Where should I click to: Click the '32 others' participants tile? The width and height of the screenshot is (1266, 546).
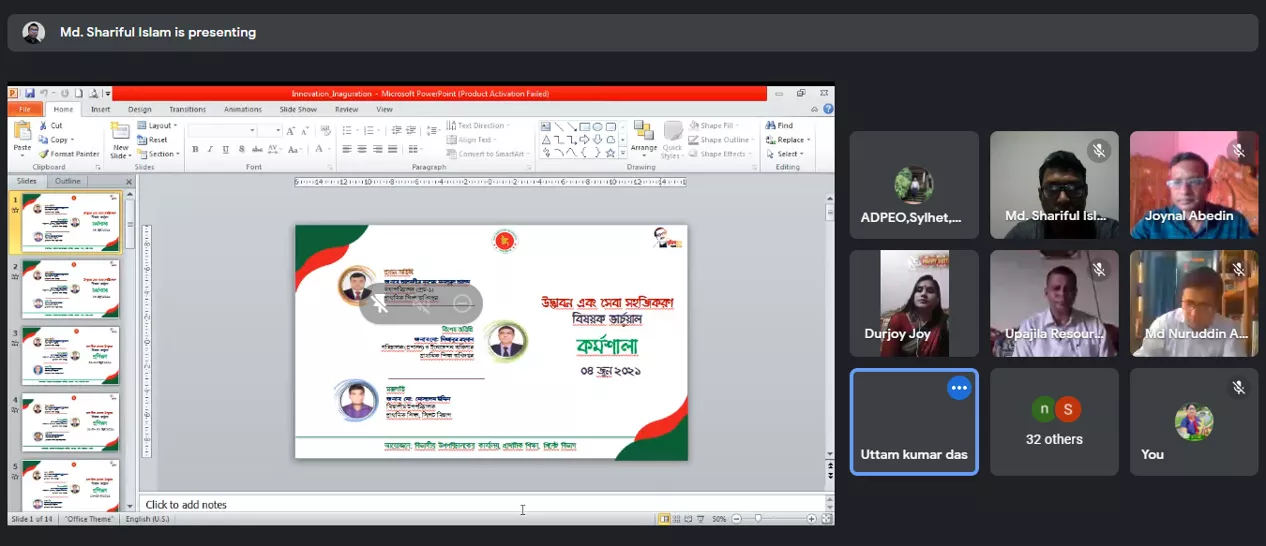(x=1054, y=422)
